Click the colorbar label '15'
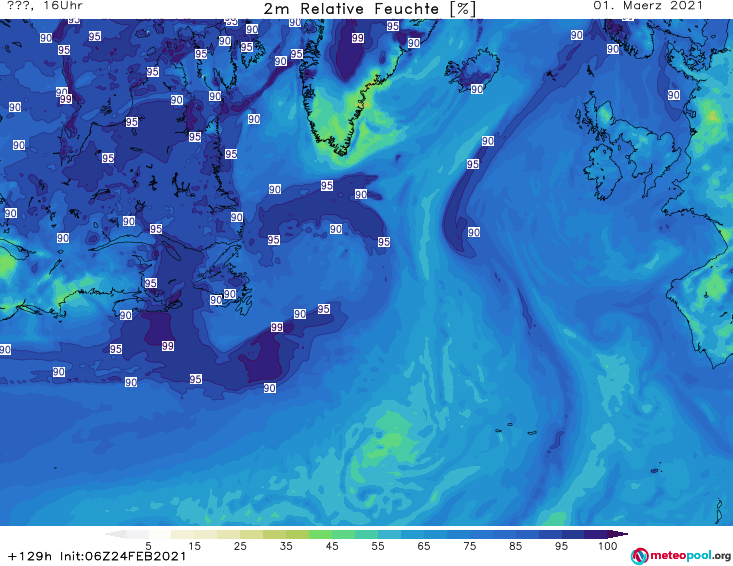Screen dimensions: 733x566 click(x=194, y=546)
